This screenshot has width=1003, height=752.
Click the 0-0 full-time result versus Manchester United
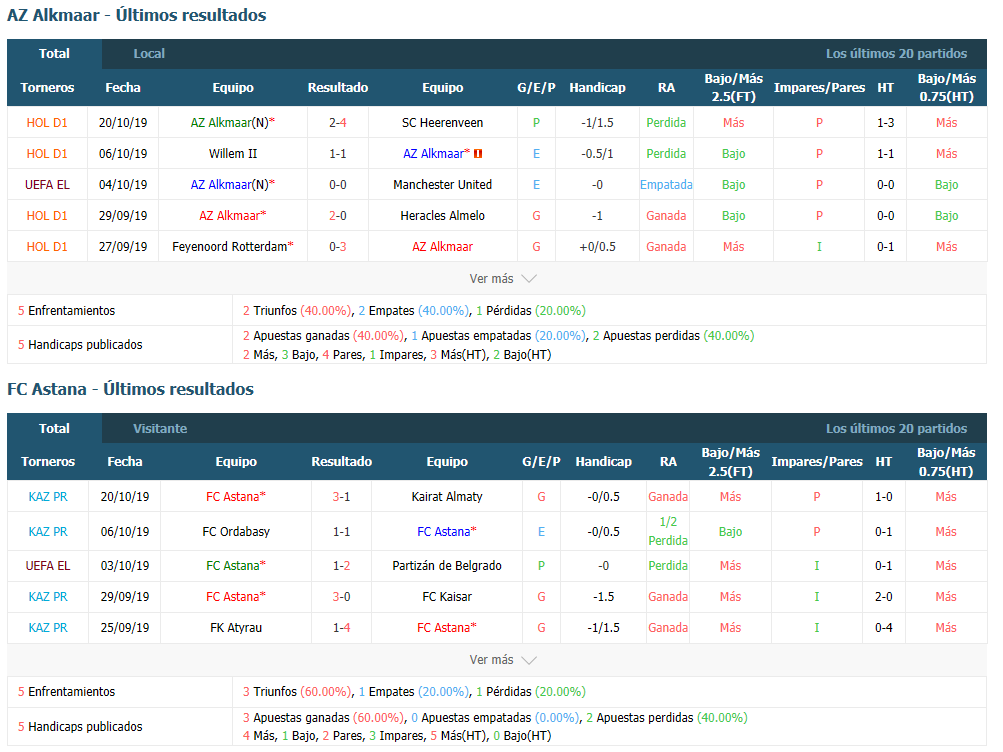click(x=338, y=185)
